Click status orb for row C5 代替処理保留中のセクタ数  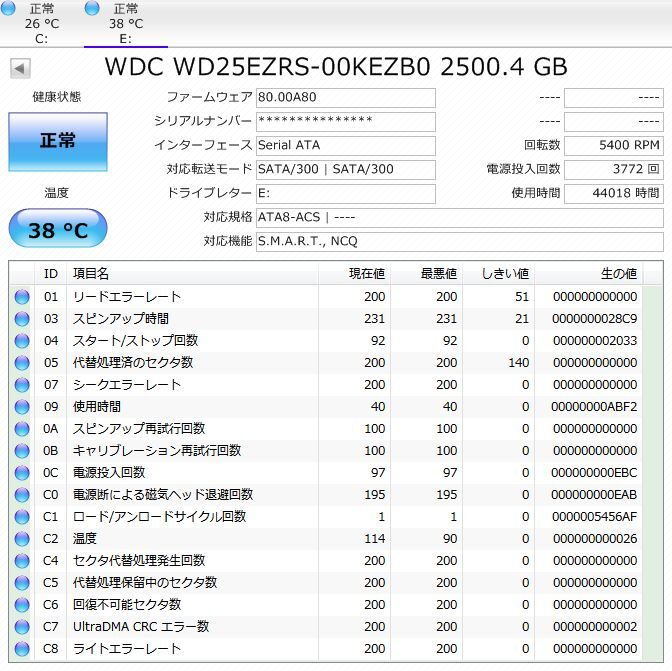[22, 583]
